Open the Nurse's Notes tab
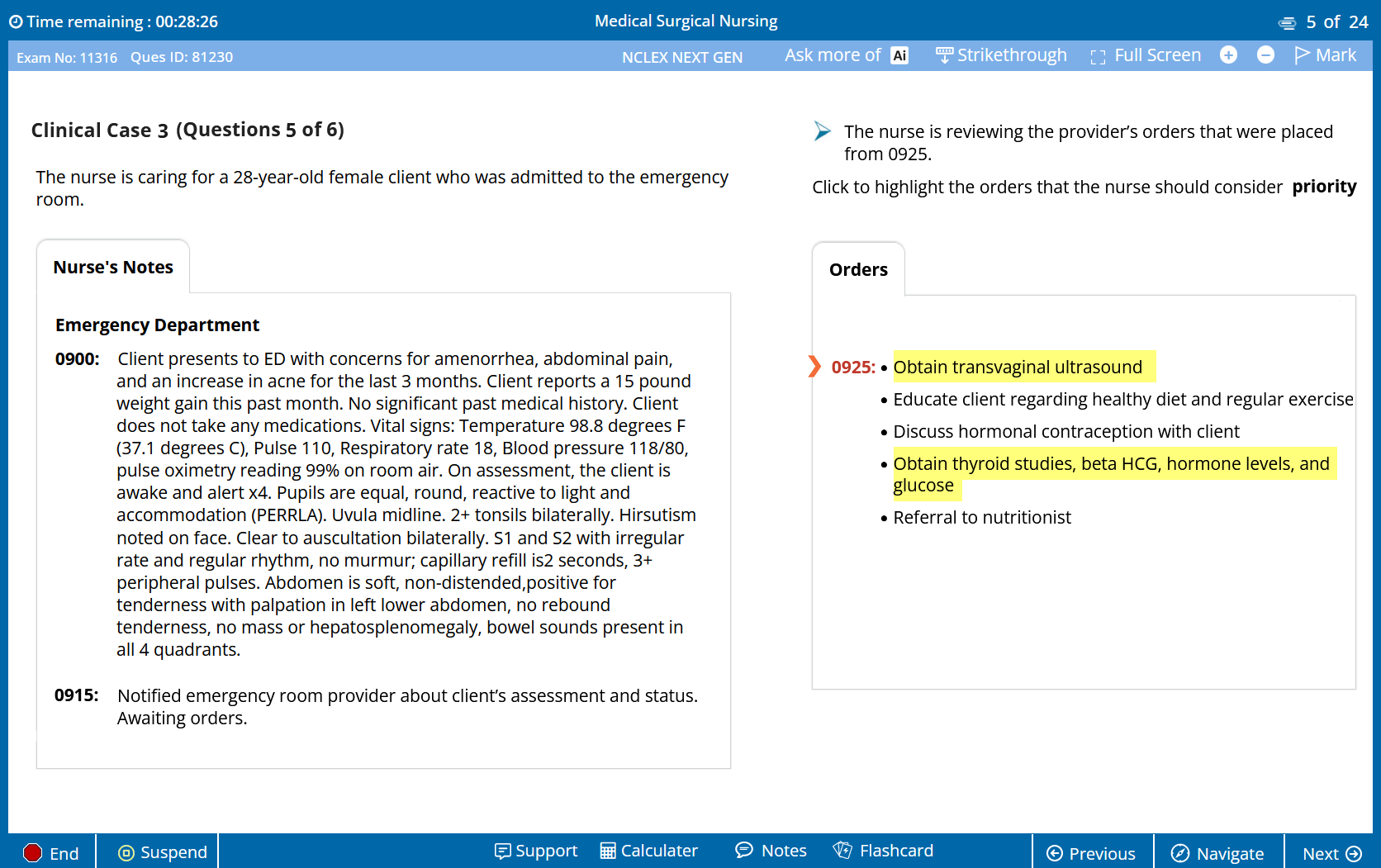 coord(113,267)
